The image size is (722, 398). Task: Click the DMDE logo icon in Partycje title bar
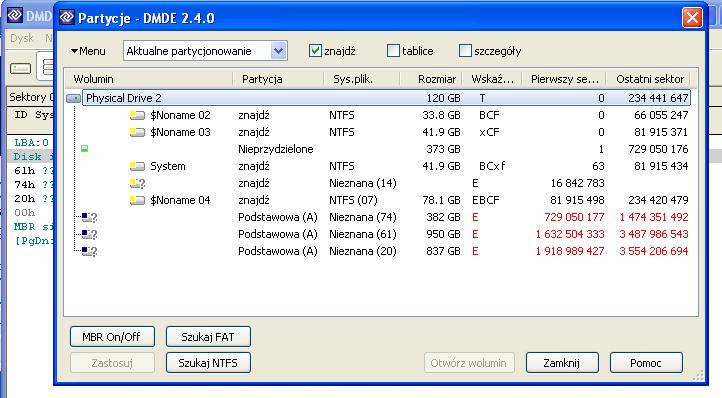click(x=67, y=18)
